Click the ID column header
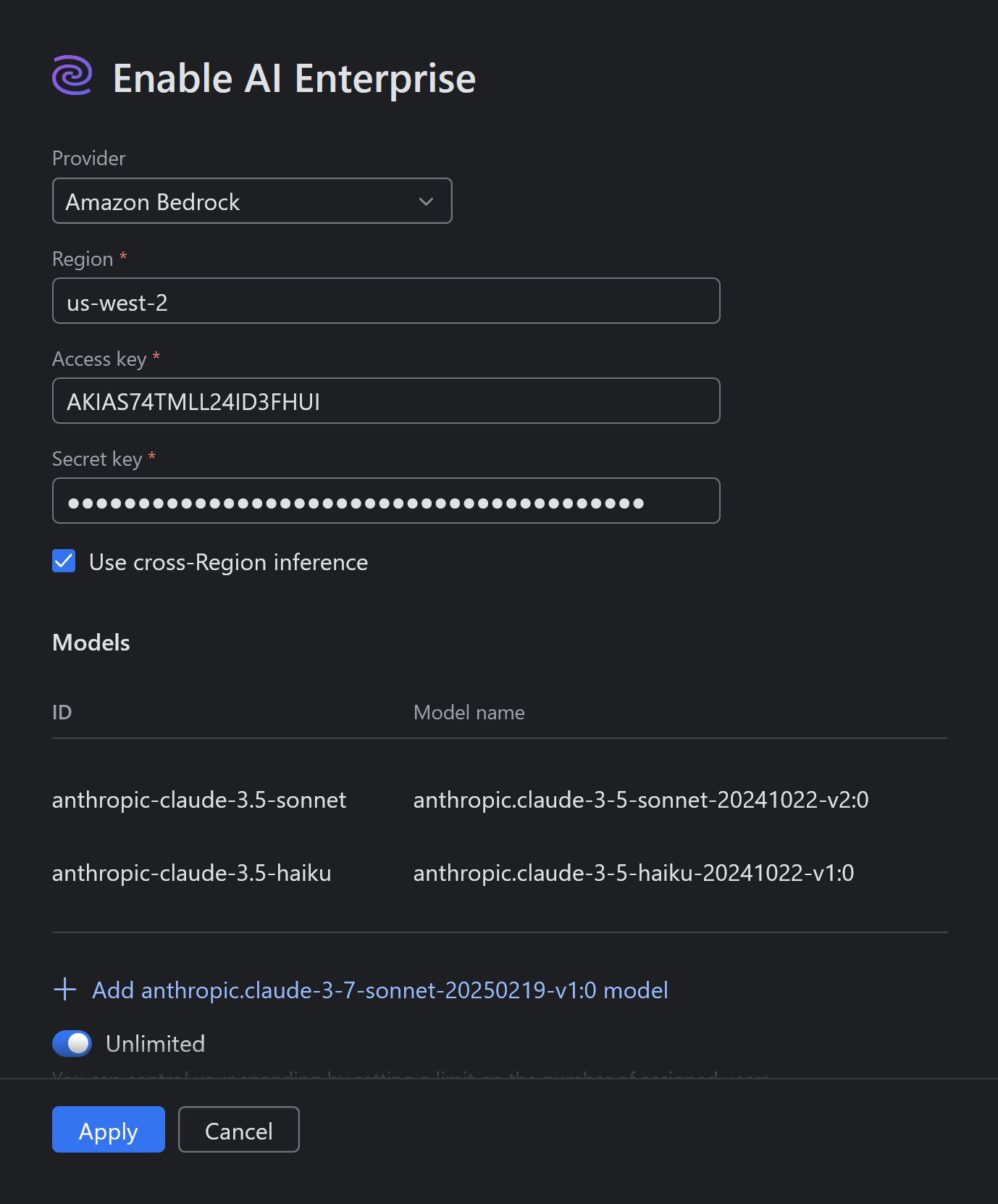The height and width of the screenshot is (1204, 998). coord(62,712)
